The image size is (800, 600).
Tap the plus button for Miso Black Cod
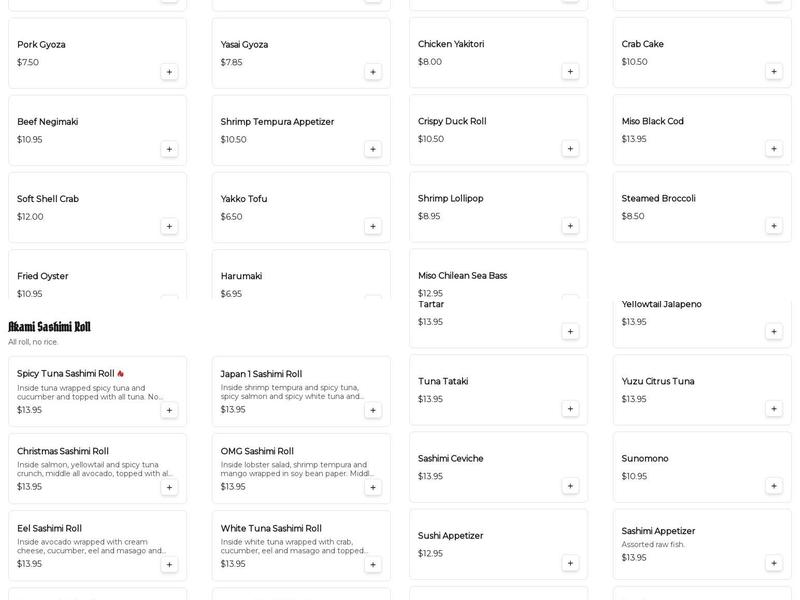coord(773,149)
